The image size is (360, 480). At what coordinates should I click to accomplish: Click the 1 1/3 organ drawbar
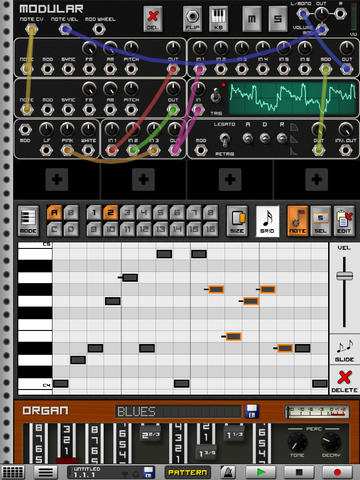(235, 434)
